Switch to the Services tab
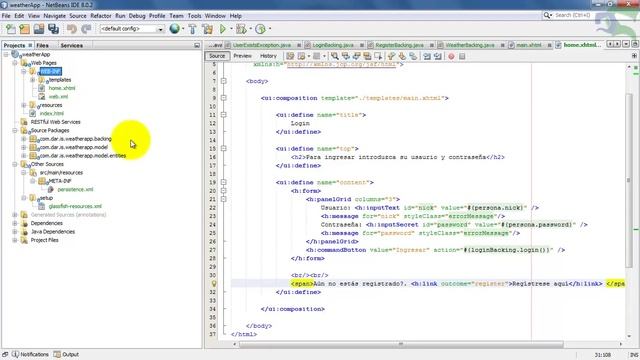This screenshot has height=360, width=640. coord(72,45)
